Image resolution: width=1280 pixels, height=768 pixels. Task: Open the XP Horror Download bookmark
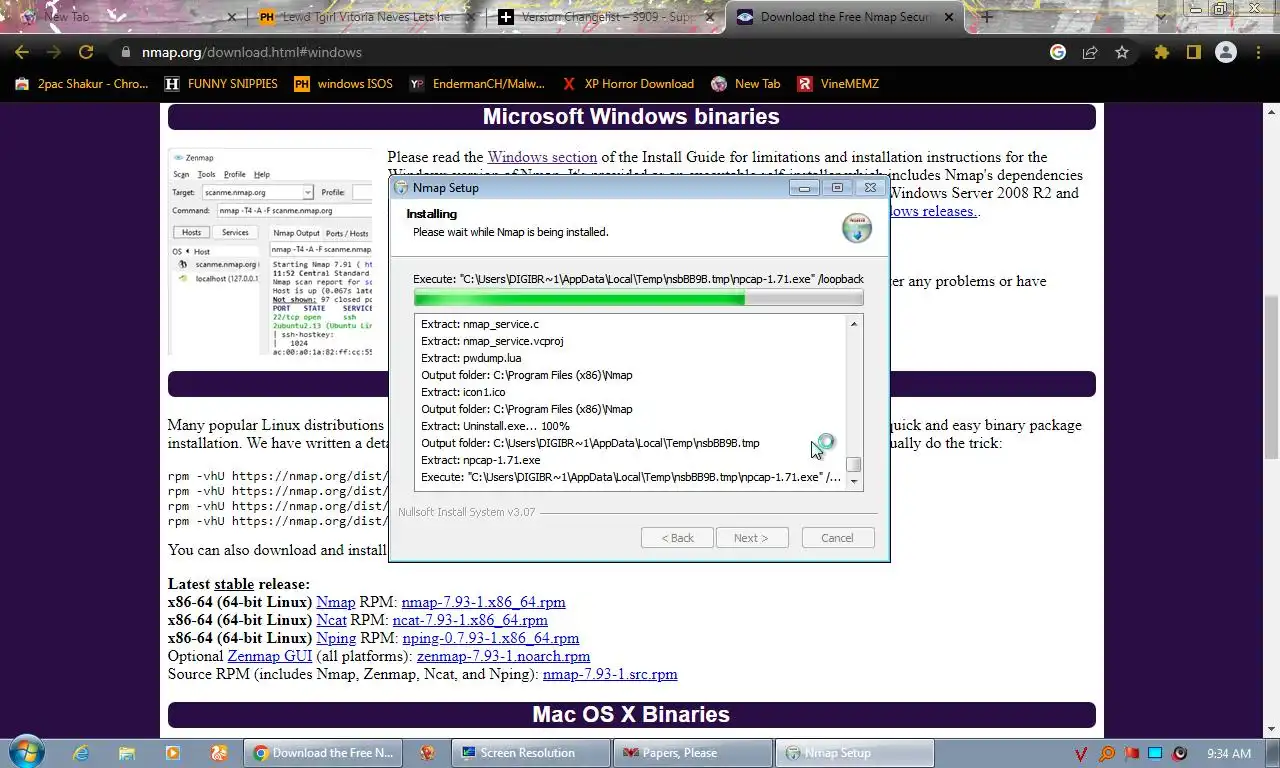[628, 84]
